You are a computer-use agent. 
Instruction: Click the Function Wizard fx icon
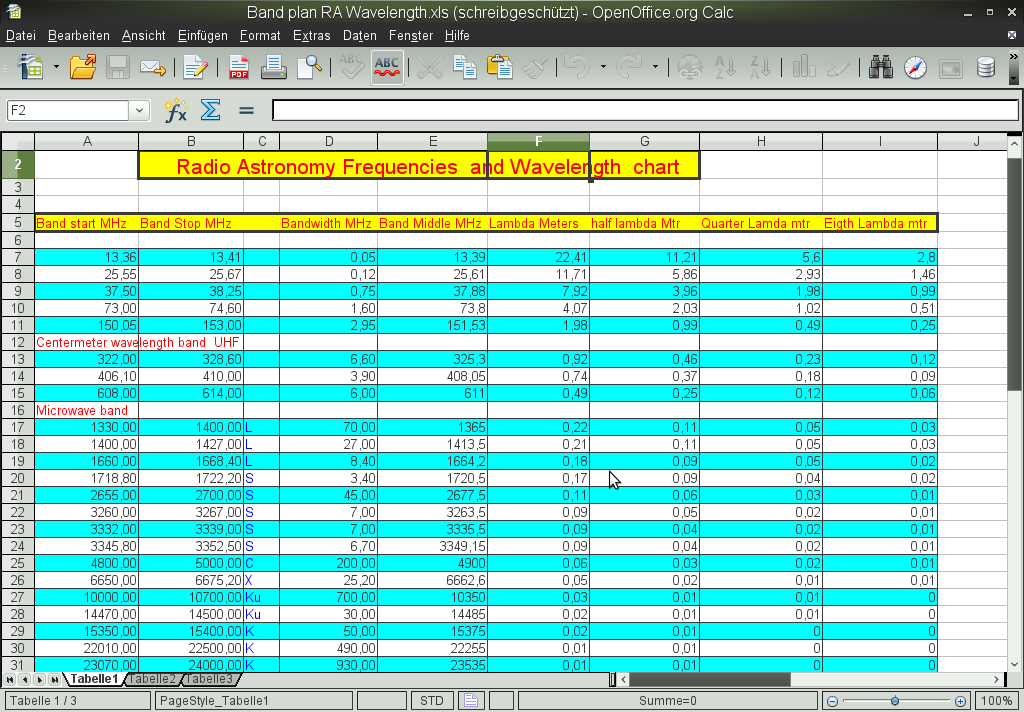(x=176, y=110)
